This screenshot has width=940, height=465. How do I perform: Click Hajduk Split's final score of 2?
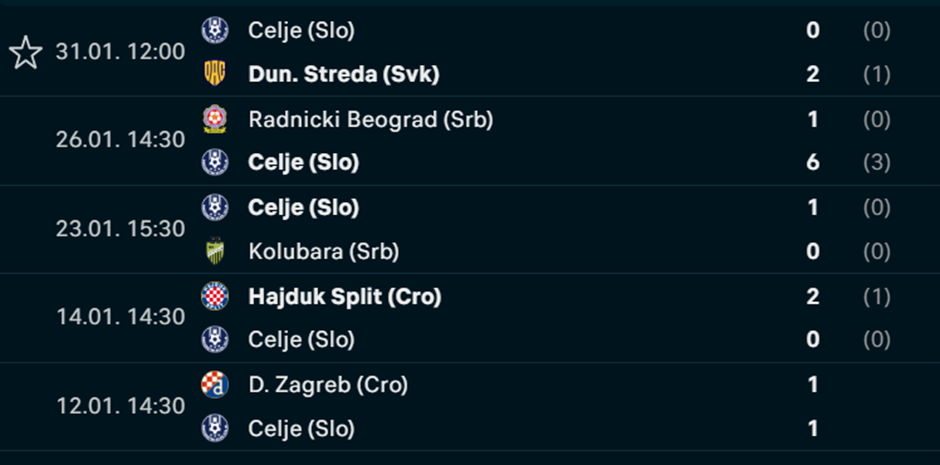(813, 297)
